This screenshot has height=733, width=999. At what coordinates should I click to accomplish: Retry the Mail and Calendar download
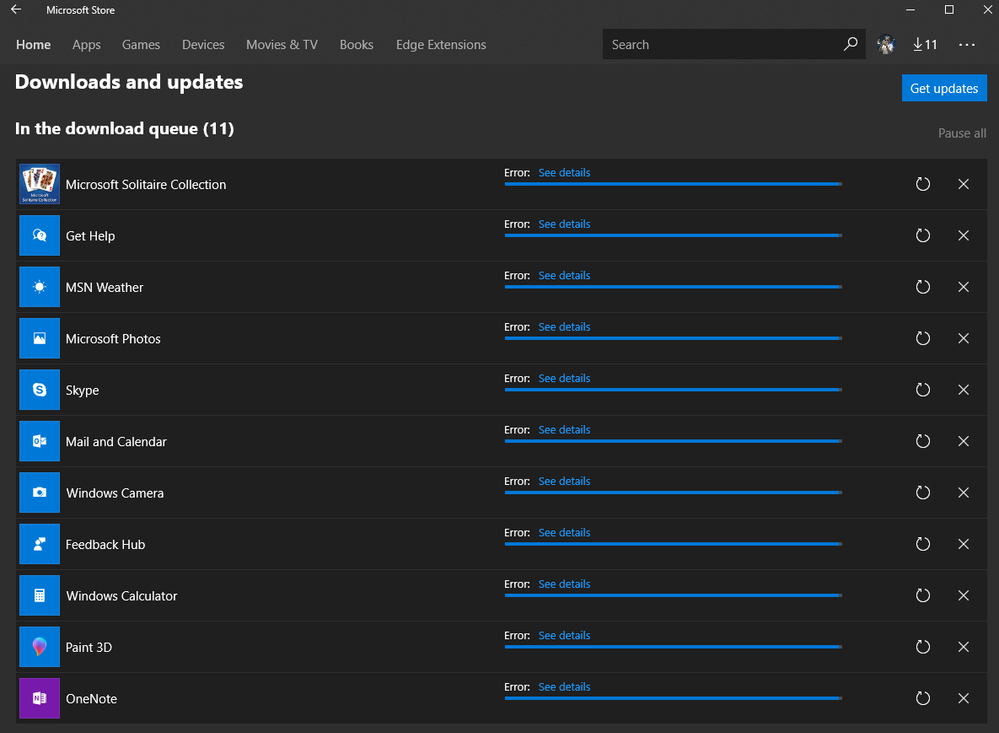click(923, 441)
